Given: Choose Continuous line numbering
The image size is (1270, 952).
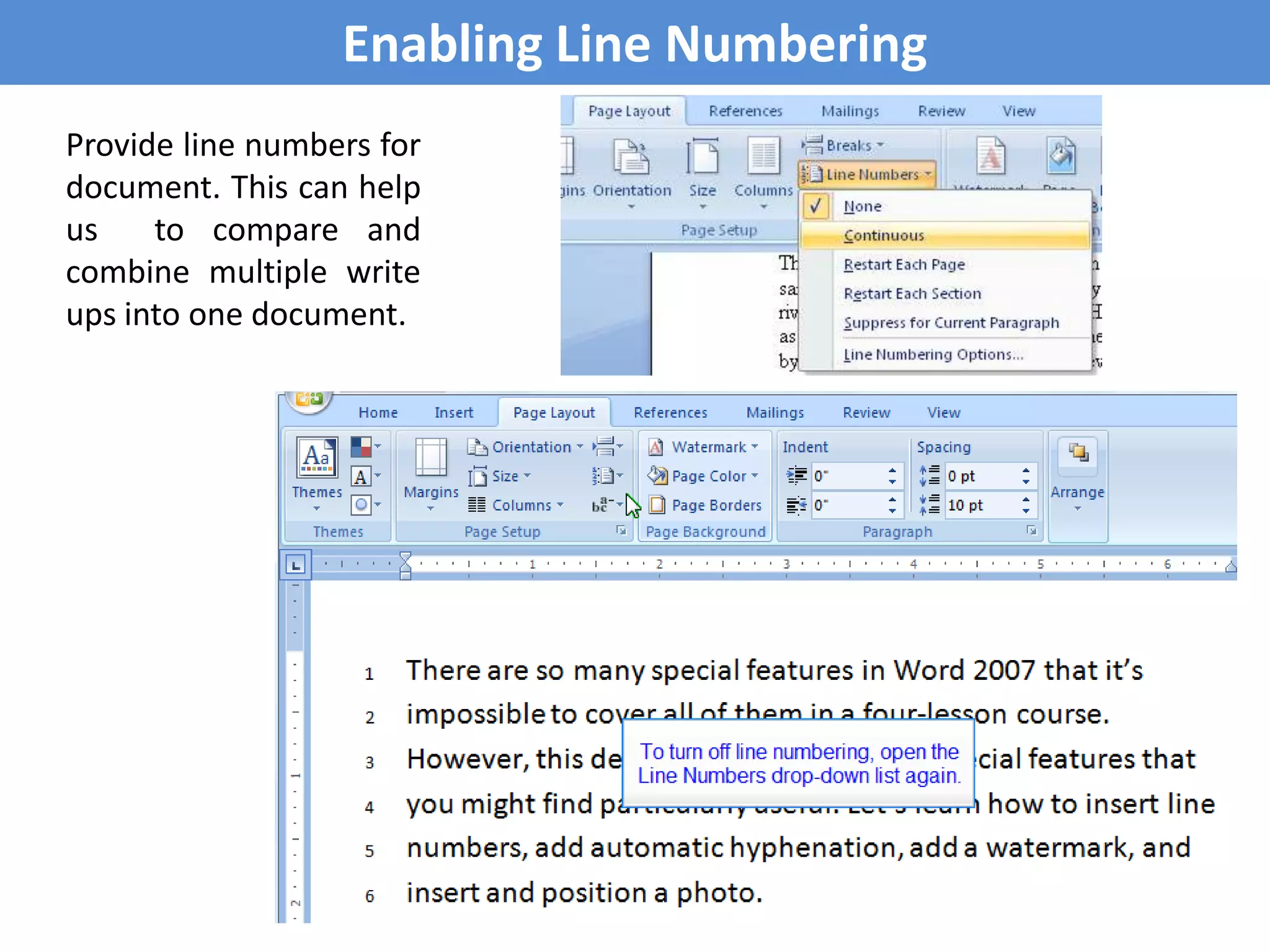Looking at the screenshot, I should (x=945, y=236).
